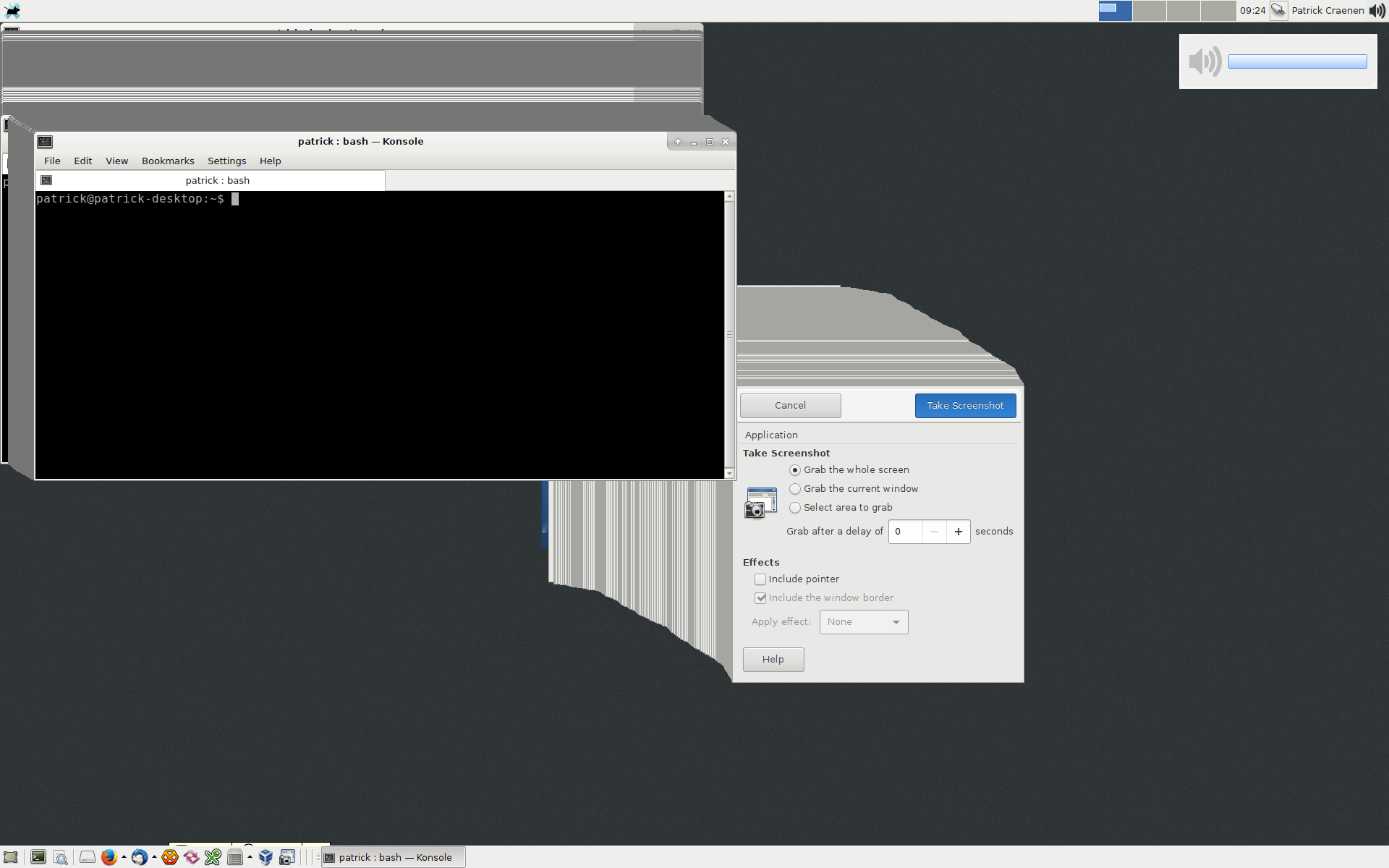The height and width of the screenshot is (868, 1389).
Task: Open the Settings menu in Konsole
Action: [227, 161]
